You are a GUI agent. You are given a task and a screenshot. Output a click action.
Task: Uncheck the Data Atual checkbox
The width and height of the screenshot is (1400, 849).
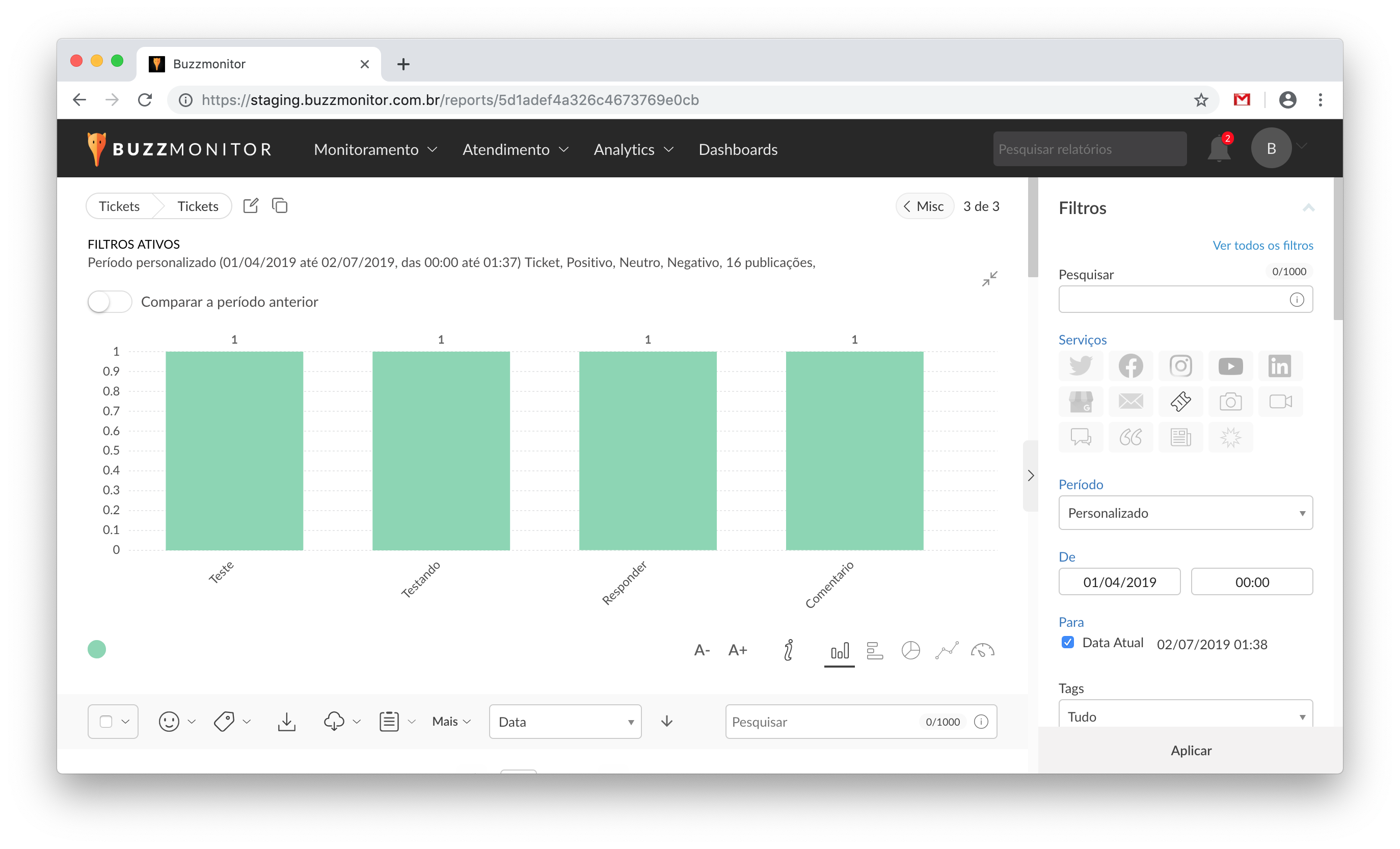click(x=1068, y=643)
